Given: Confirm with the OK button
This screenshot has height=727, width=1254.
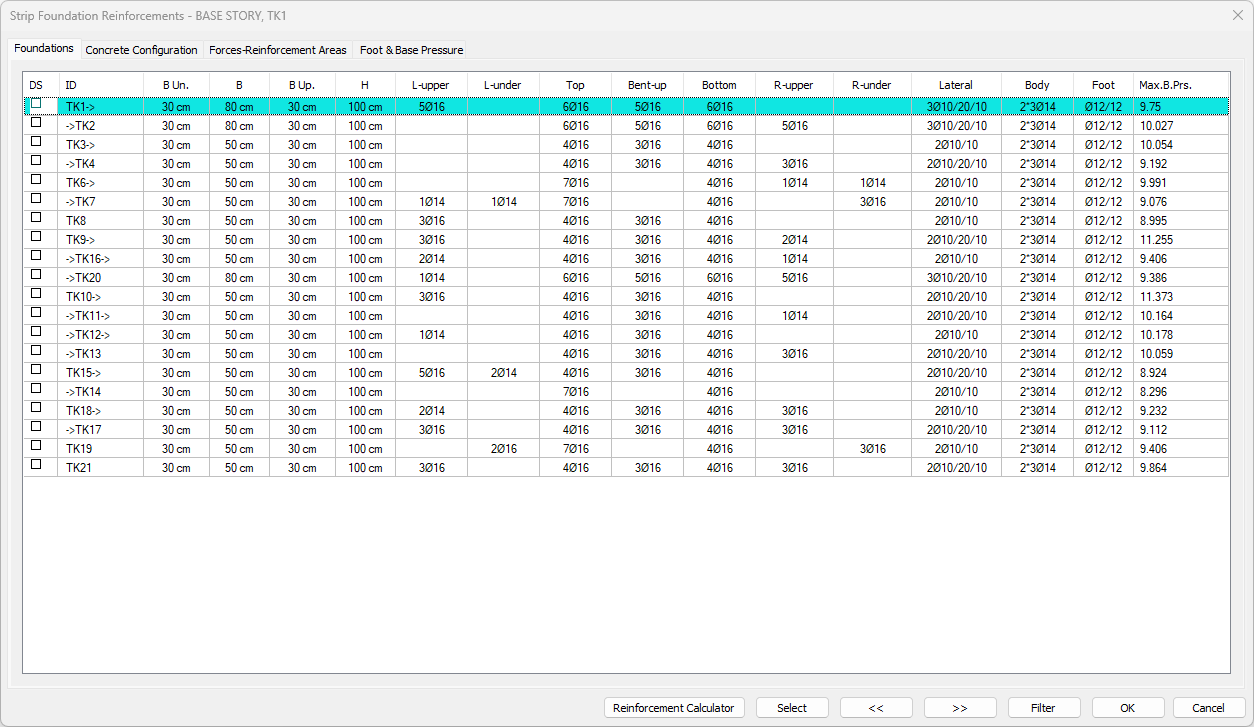Looking at the screenshot, I should pos(1127,708).
